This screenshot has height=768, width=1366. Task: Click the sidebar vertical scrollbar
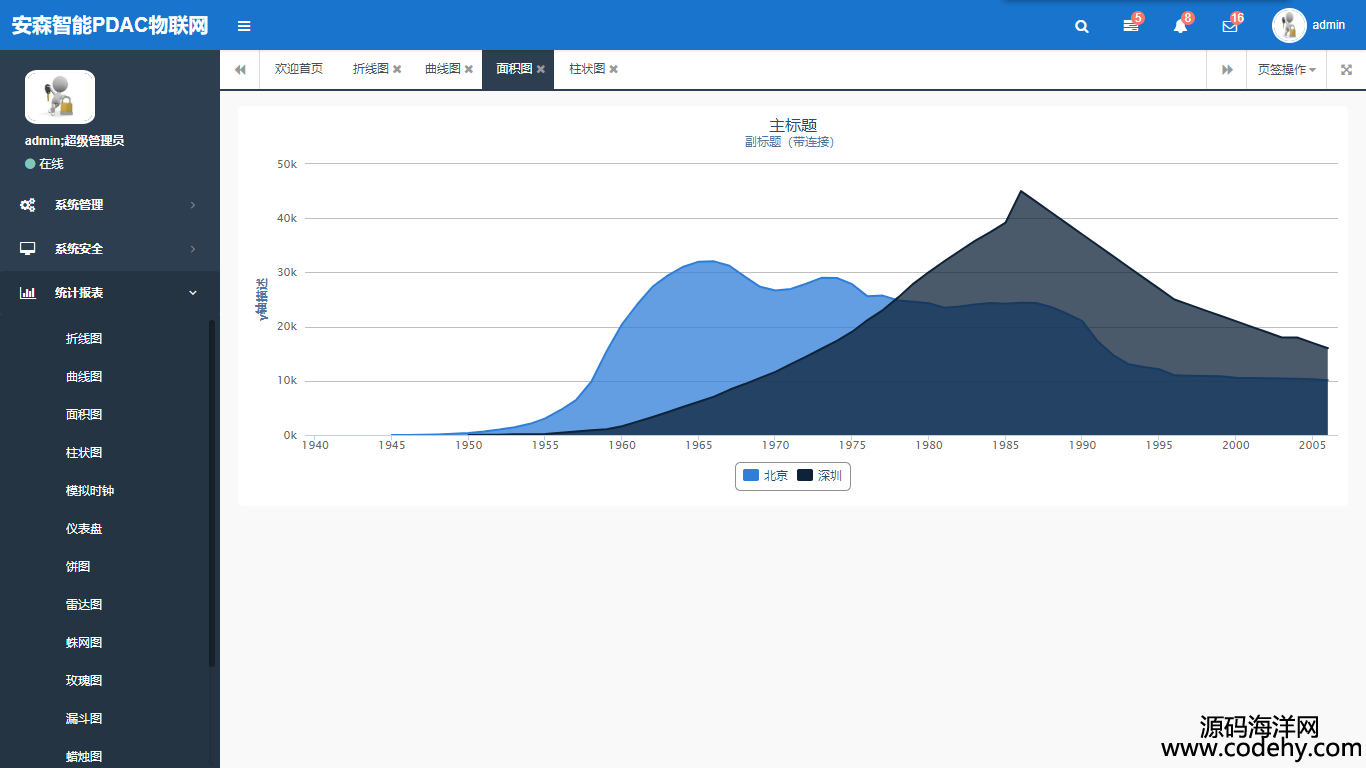[212, 492]
